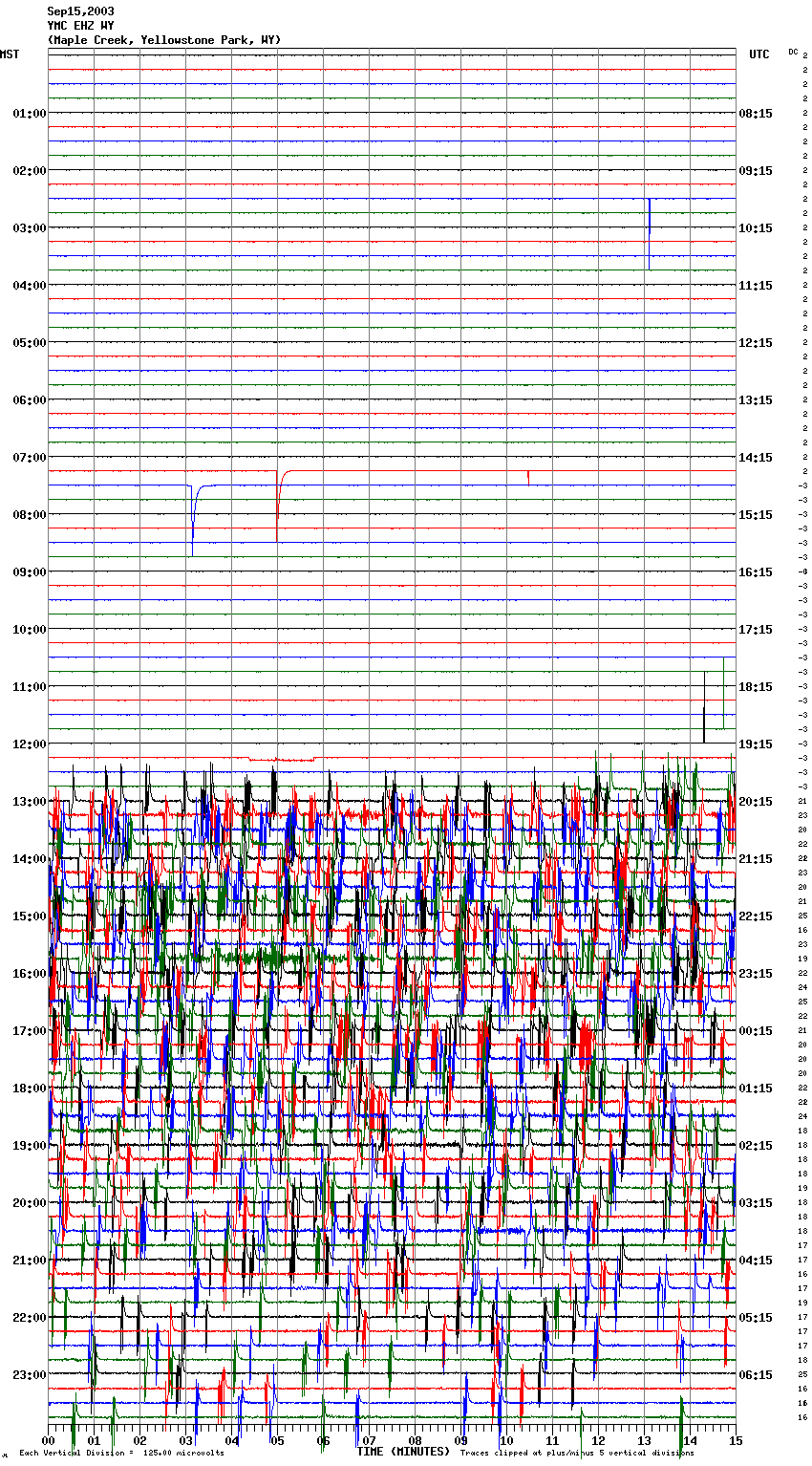The image size is (812, 1466).
Task: Select the 20:00 MST time label
Action: click(30, 1203)
